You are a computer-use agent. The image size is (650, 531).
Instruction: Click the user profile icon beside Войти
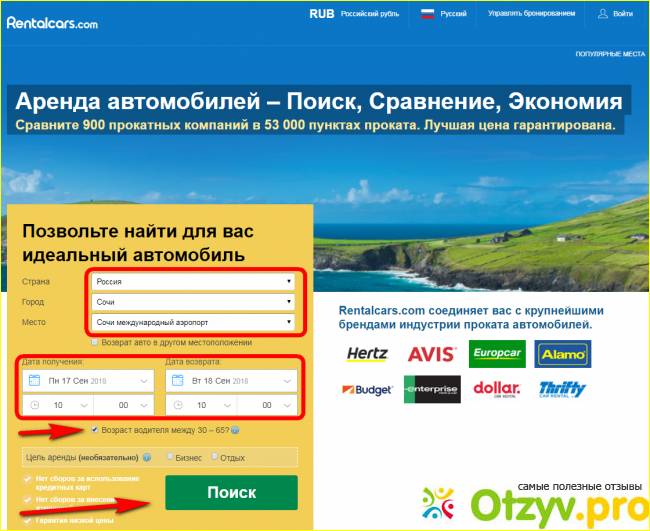(x=602, y=14)
